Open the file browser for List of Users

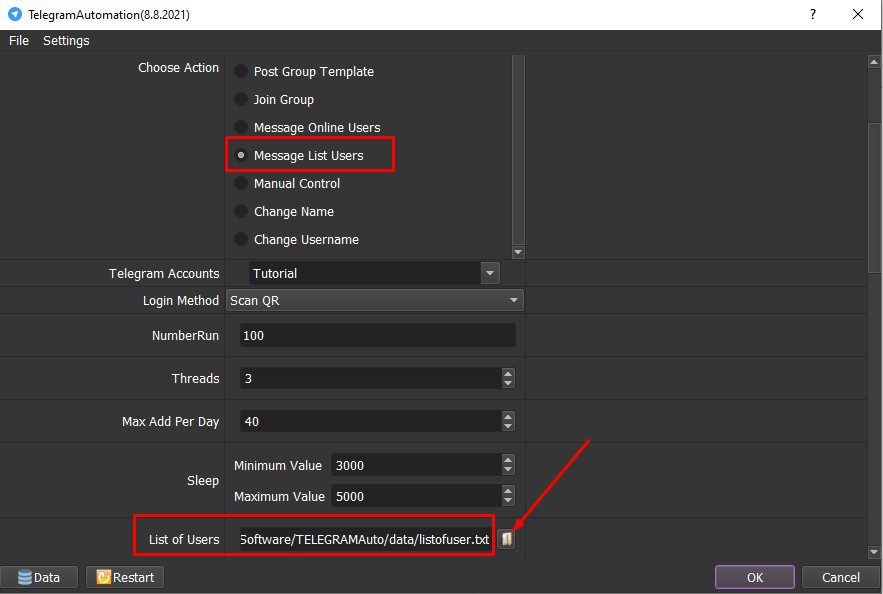[506, 539]
